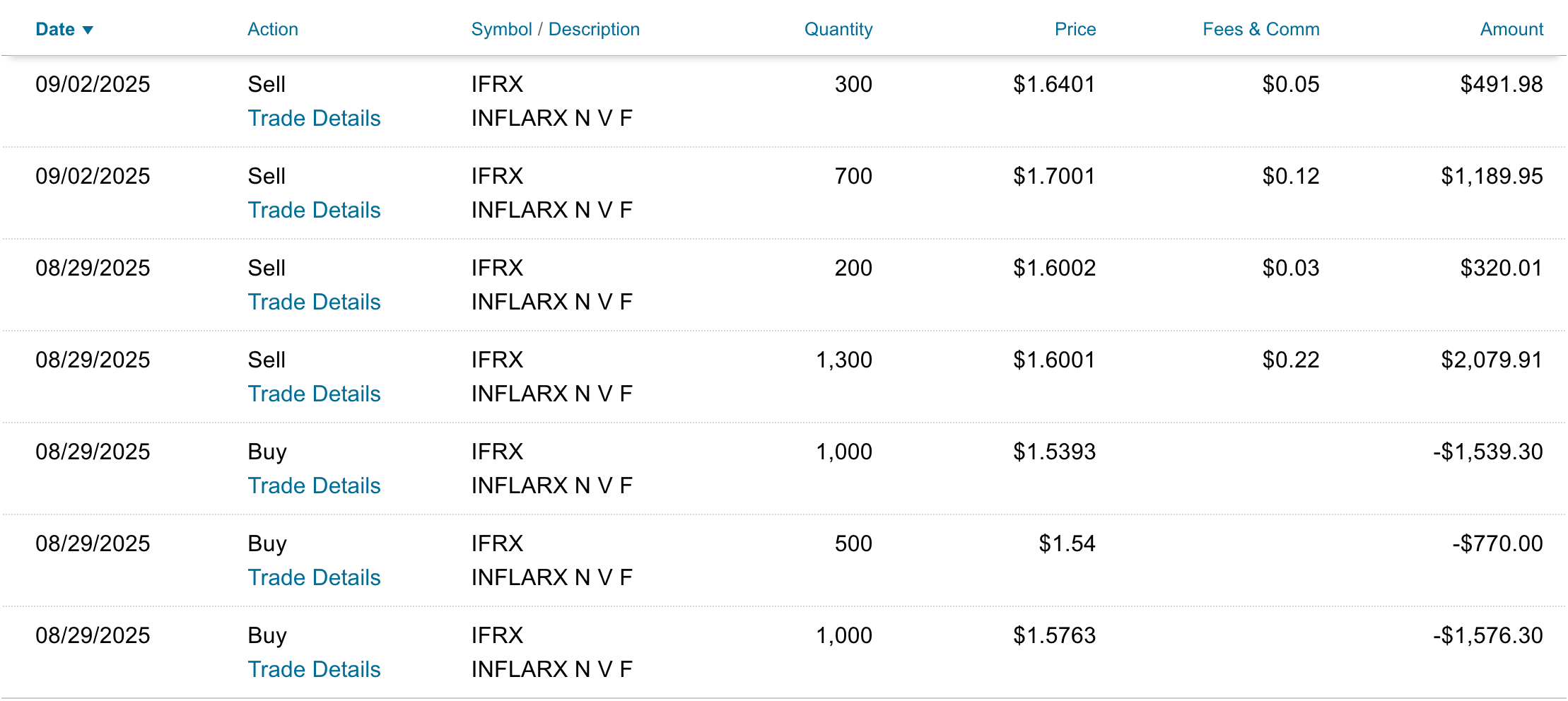Viewport: 1568px width, 701px height.
Task: Open Trade Details for 200-share sell
Action: (314, 302)
